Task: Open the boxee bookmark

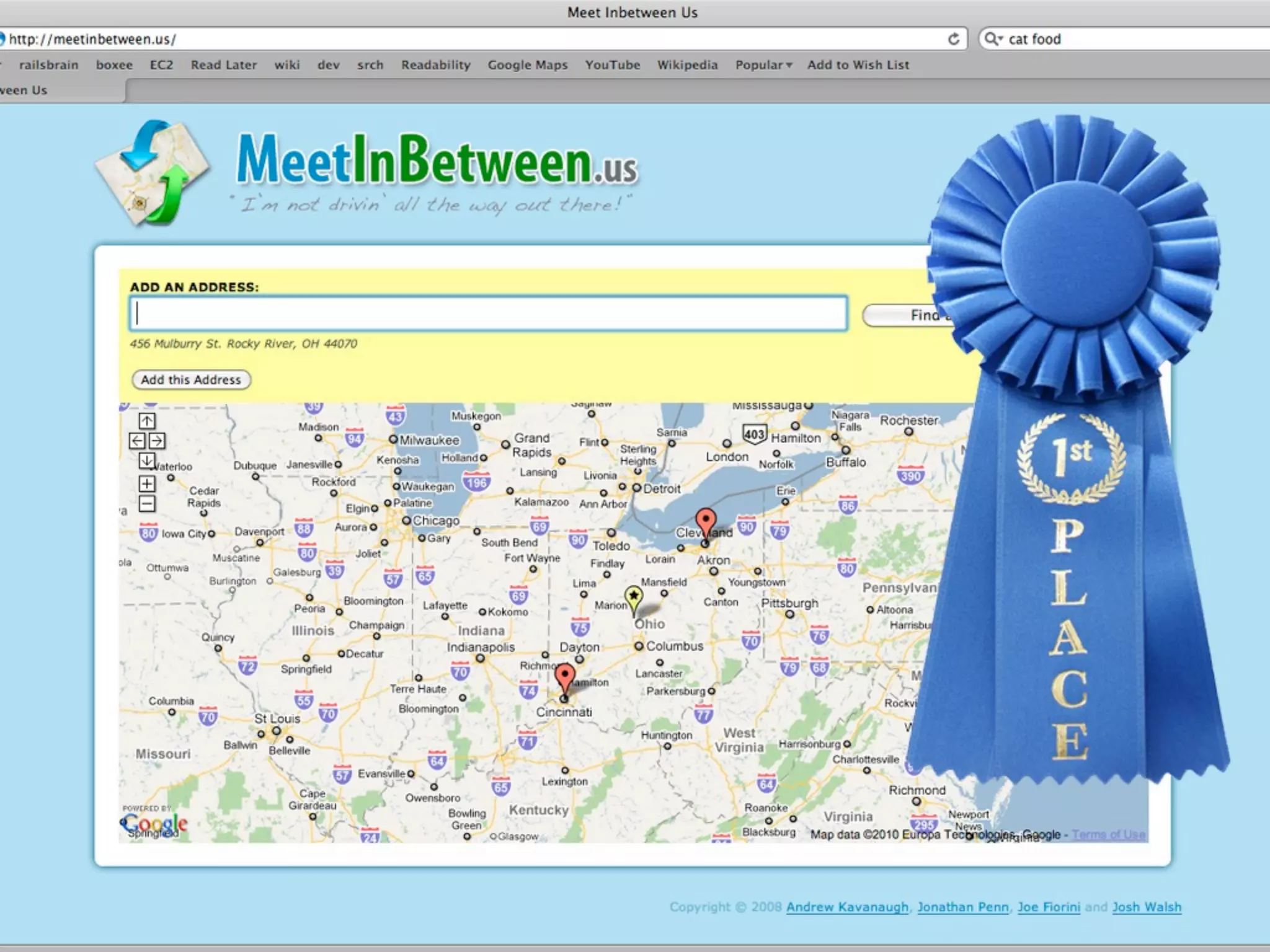Action: tap(114, 65)
